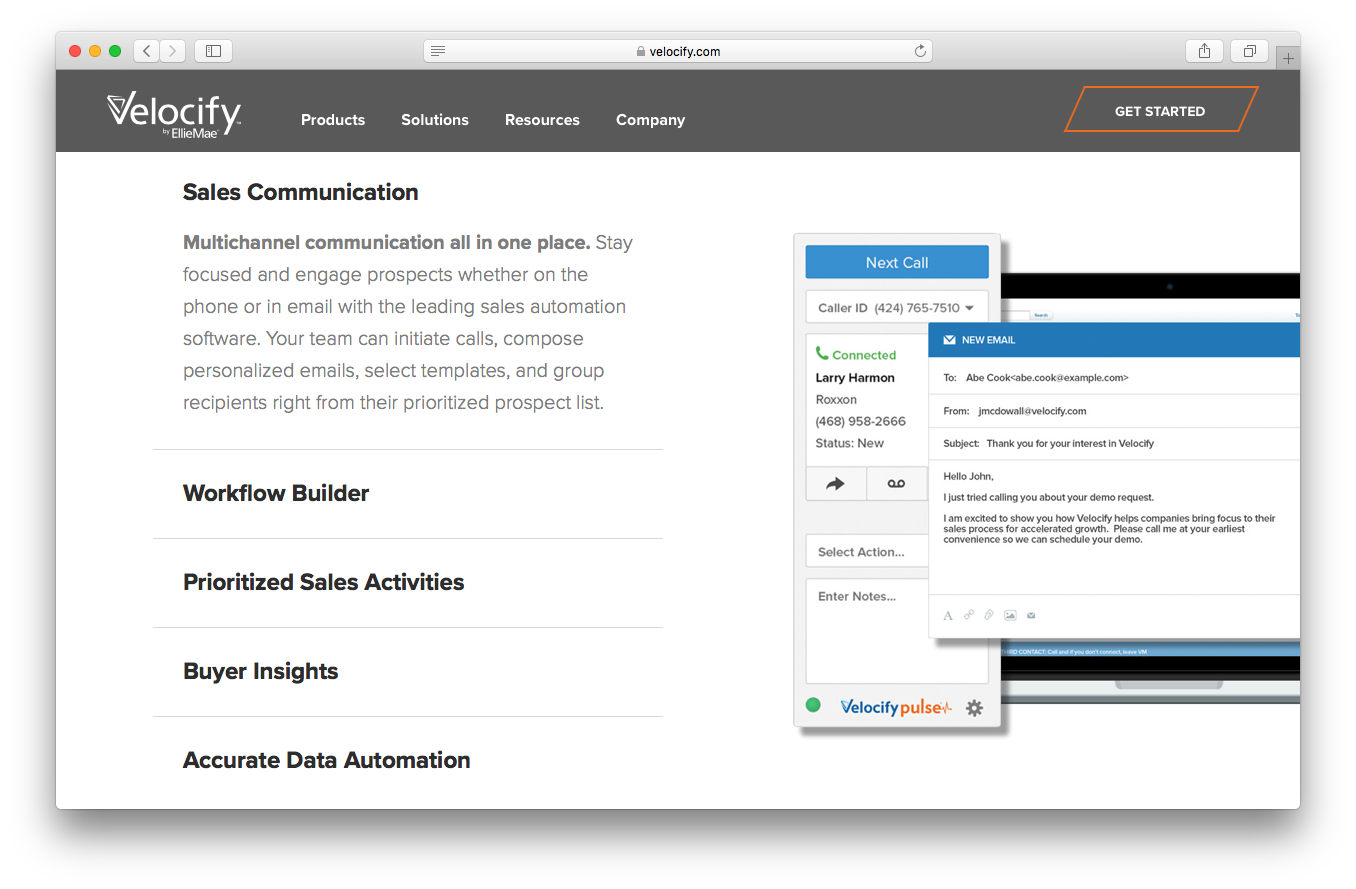Go back with Safari's back arrow

click(147, 51)
